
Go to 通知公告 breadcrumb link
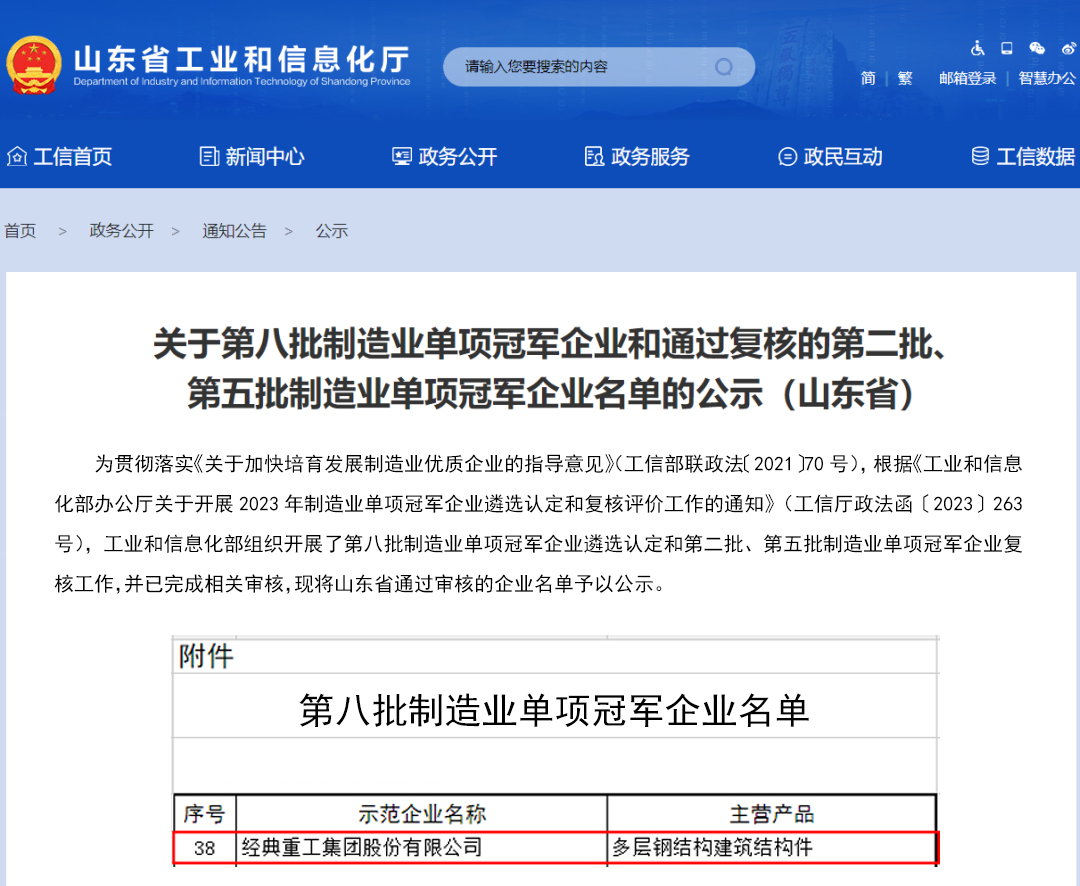point(234,231)
